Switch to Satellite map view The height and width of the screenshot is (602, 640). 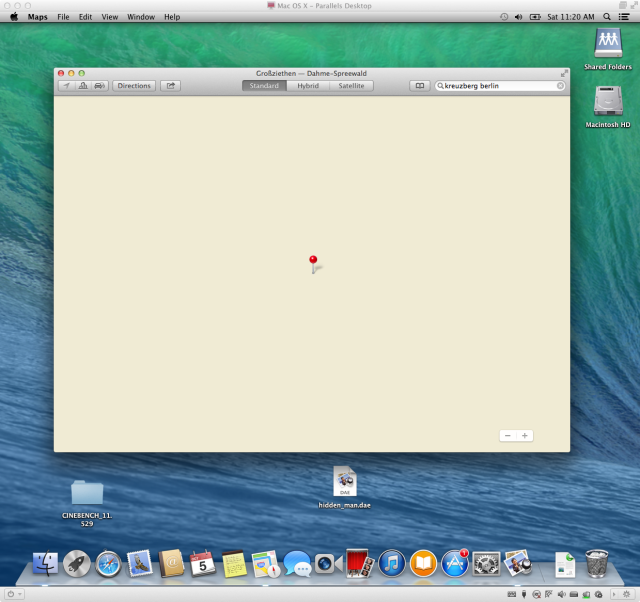[x=351, y=86]
